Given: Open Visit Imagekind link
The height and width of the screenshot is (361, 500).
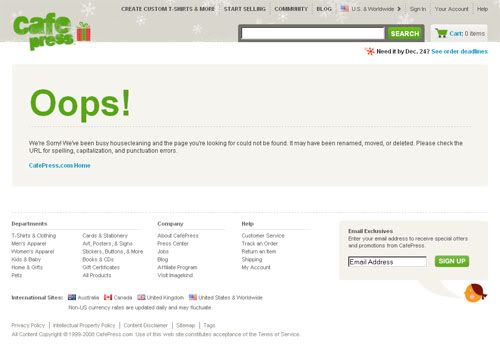Looking at the screenshot, I should pyautogui.click(x=175, y=275).
